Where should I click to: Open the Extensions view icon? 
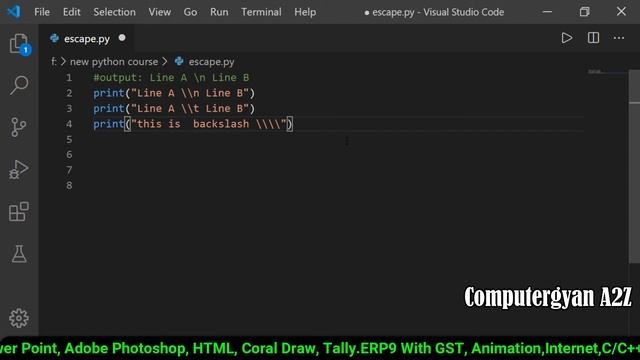click(x=19, y=211)
